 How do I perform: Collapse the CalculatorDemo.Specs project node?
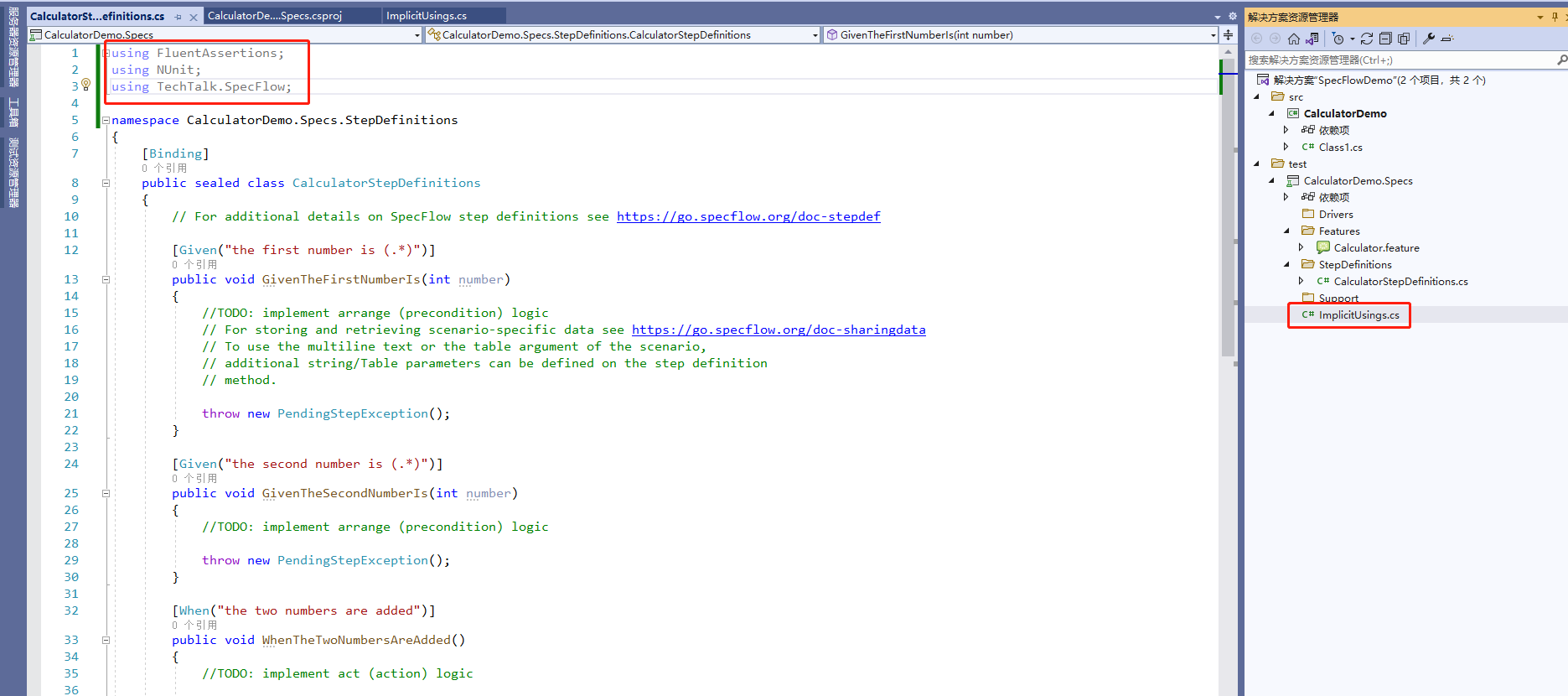point(1272,180)
